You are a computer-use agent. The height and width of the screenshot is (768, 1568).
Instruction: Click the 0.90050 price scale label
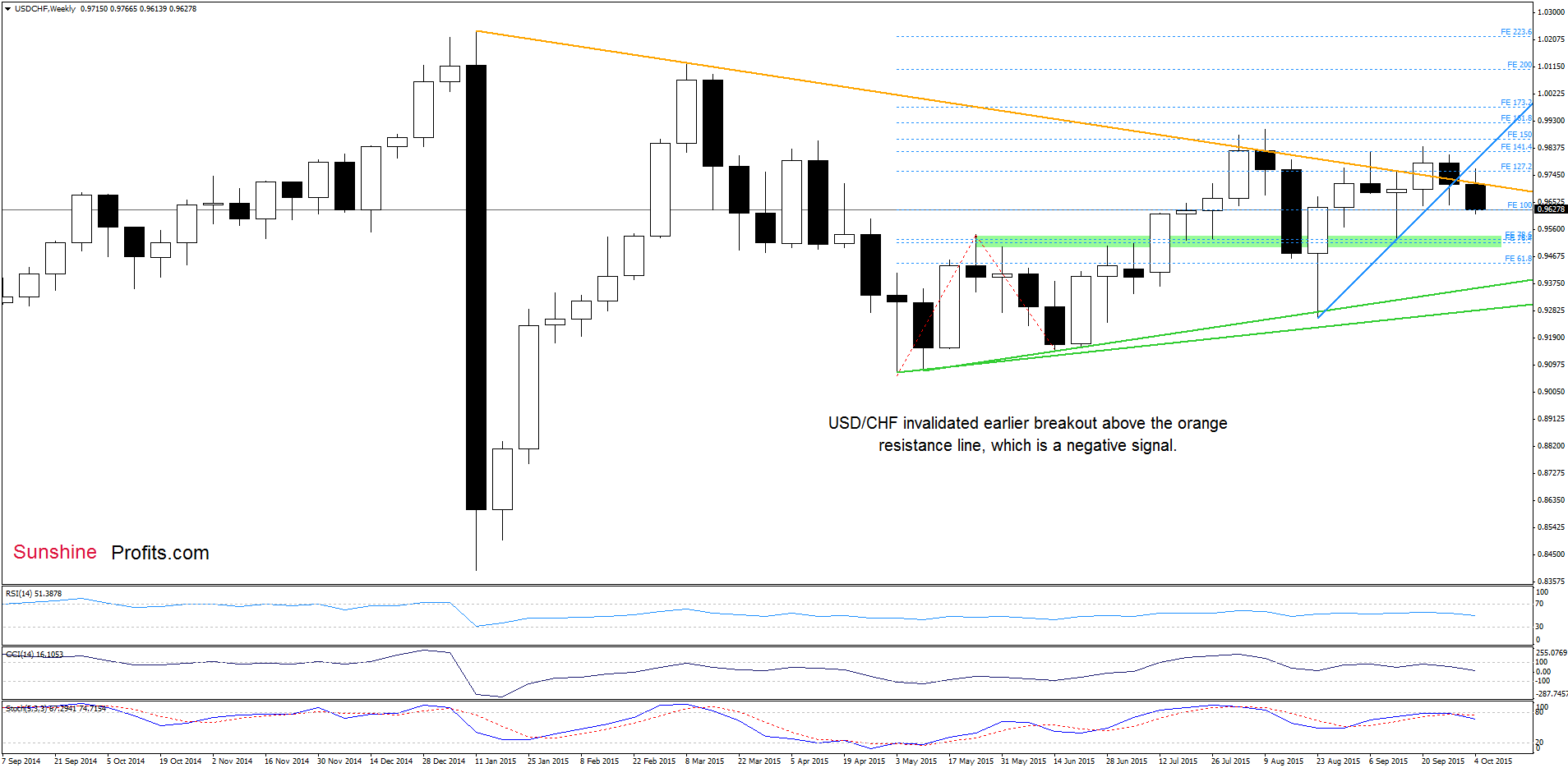coord(1551,392)
